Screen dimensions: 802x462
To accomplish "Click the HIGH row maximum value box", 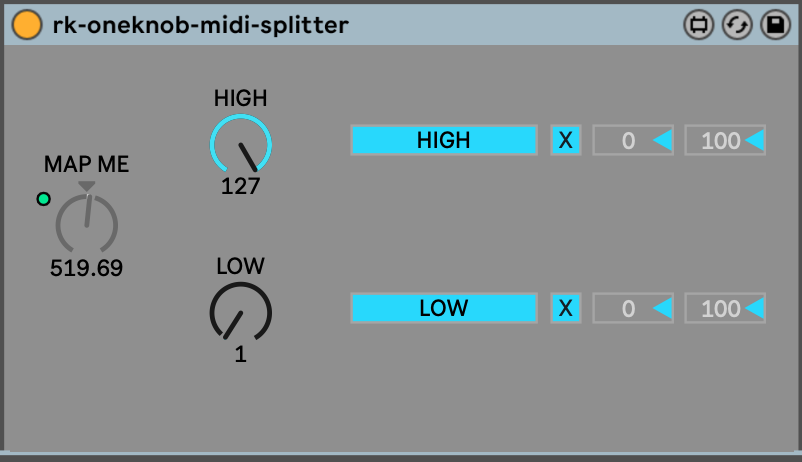I will (x=725, y=141).
